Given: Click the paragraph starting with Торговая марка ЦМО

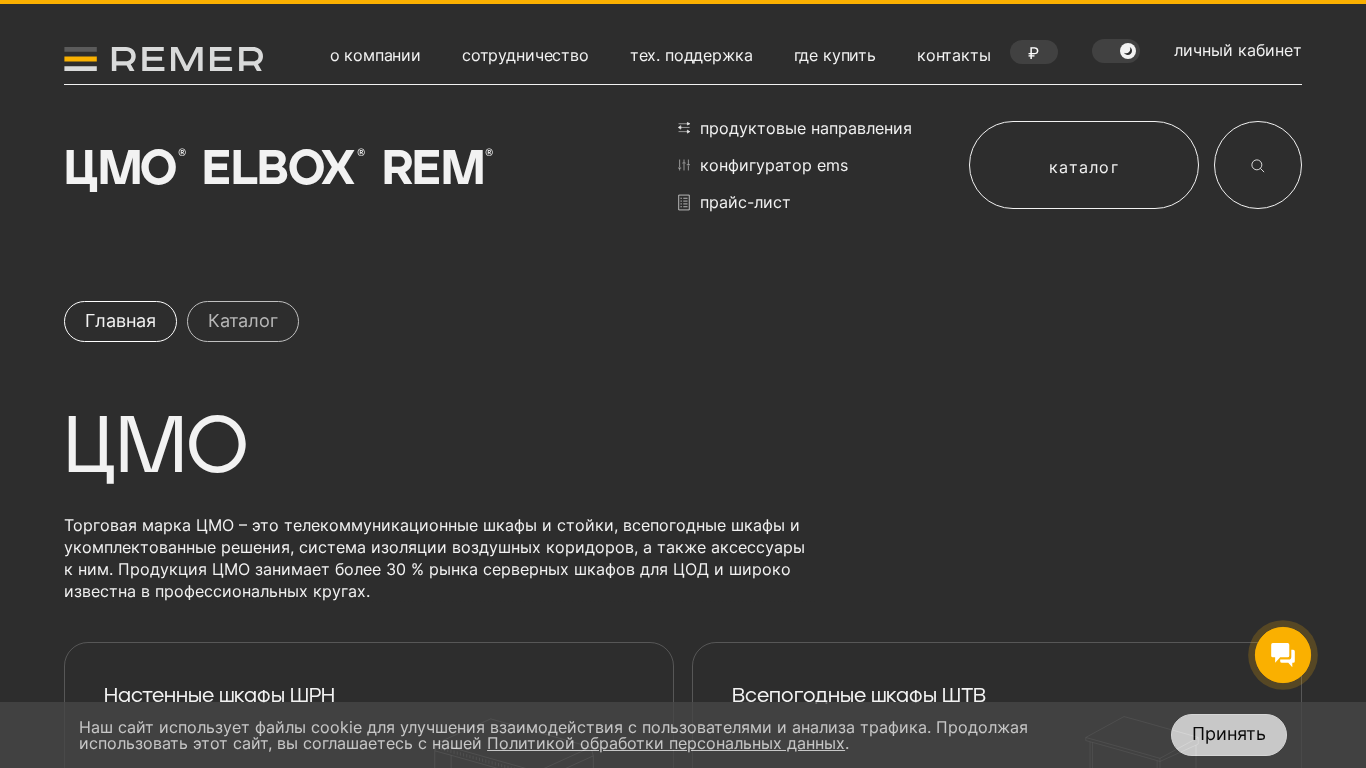Looking at the screenshot, I should (435, 558).
